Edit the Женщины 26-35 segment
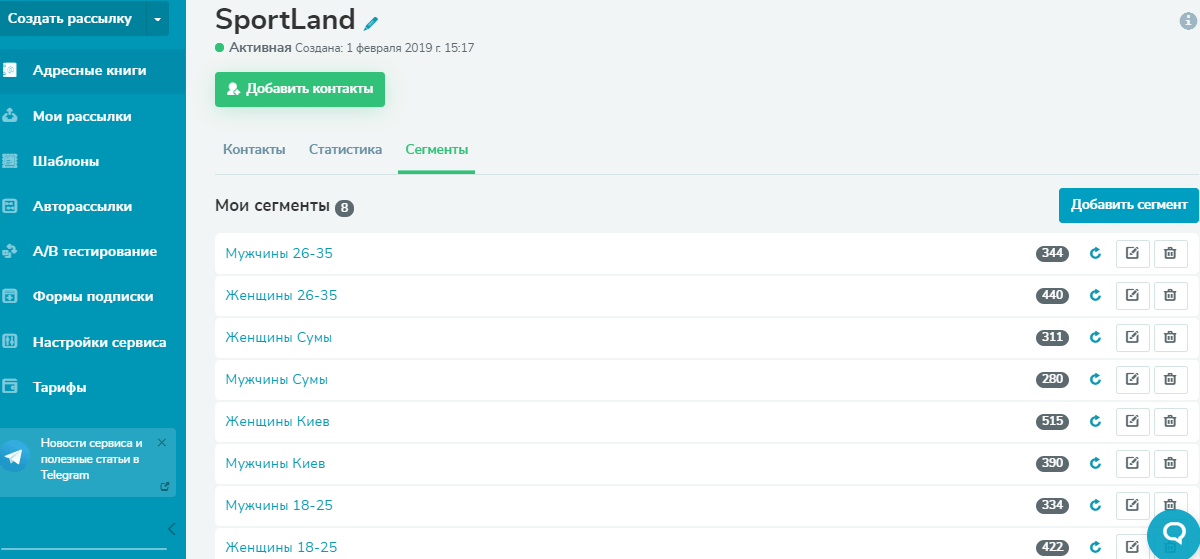 (1132, 295)
